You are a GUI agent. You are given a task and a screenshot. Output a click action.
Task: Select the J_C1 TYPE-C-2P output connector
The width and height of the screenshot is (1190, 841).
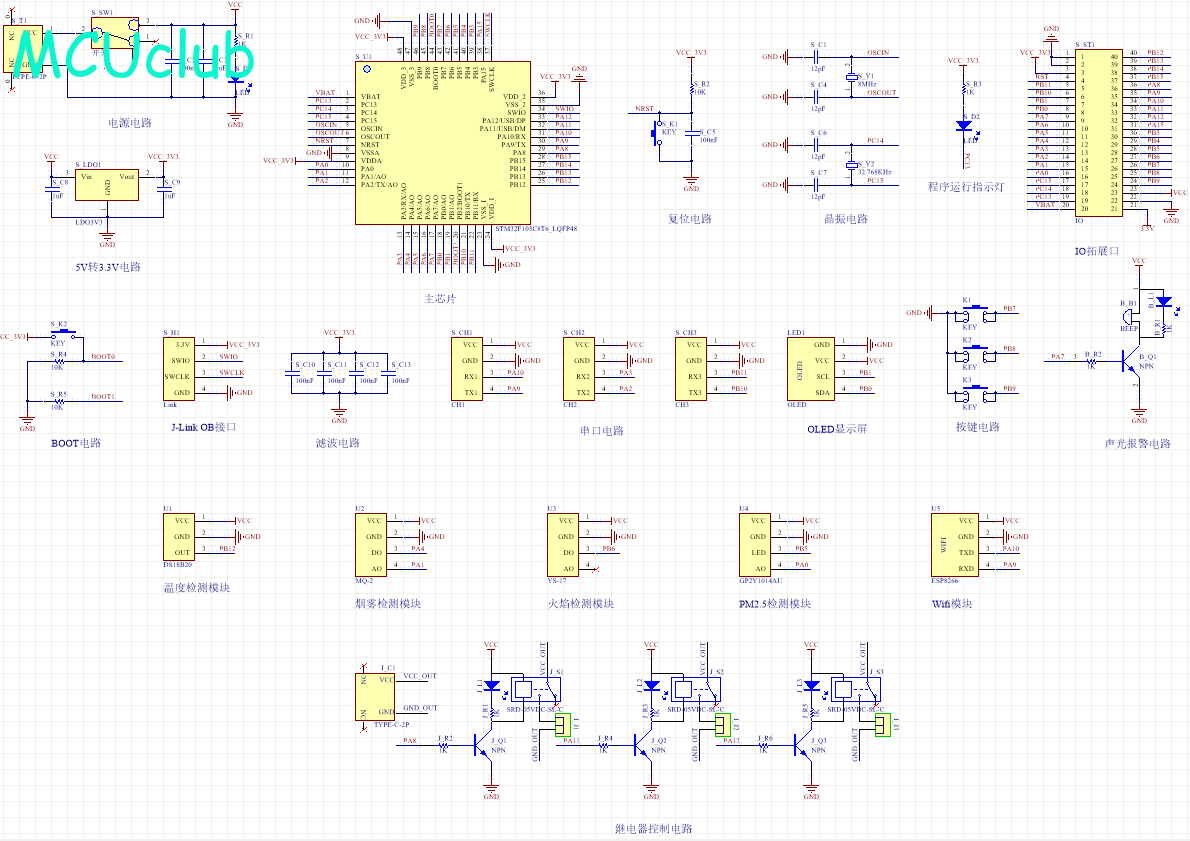375,697
